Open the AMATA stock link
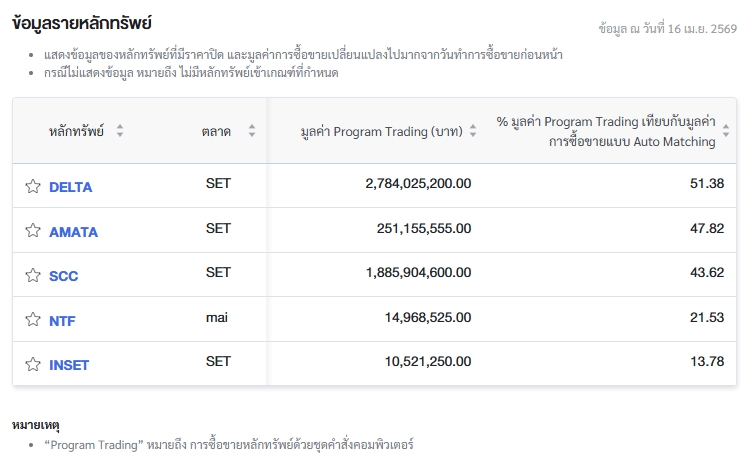Screen dimensions: 754x461 coord(73,232)
